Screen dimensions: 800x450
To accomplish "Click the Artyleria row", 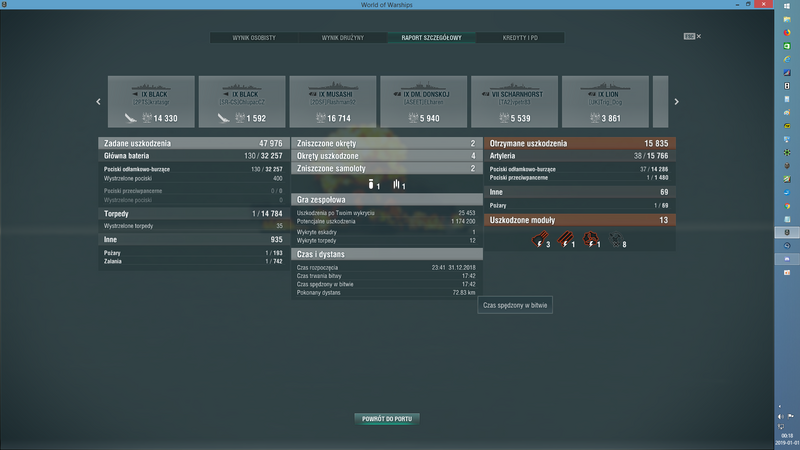I will (x=580, y=156).
